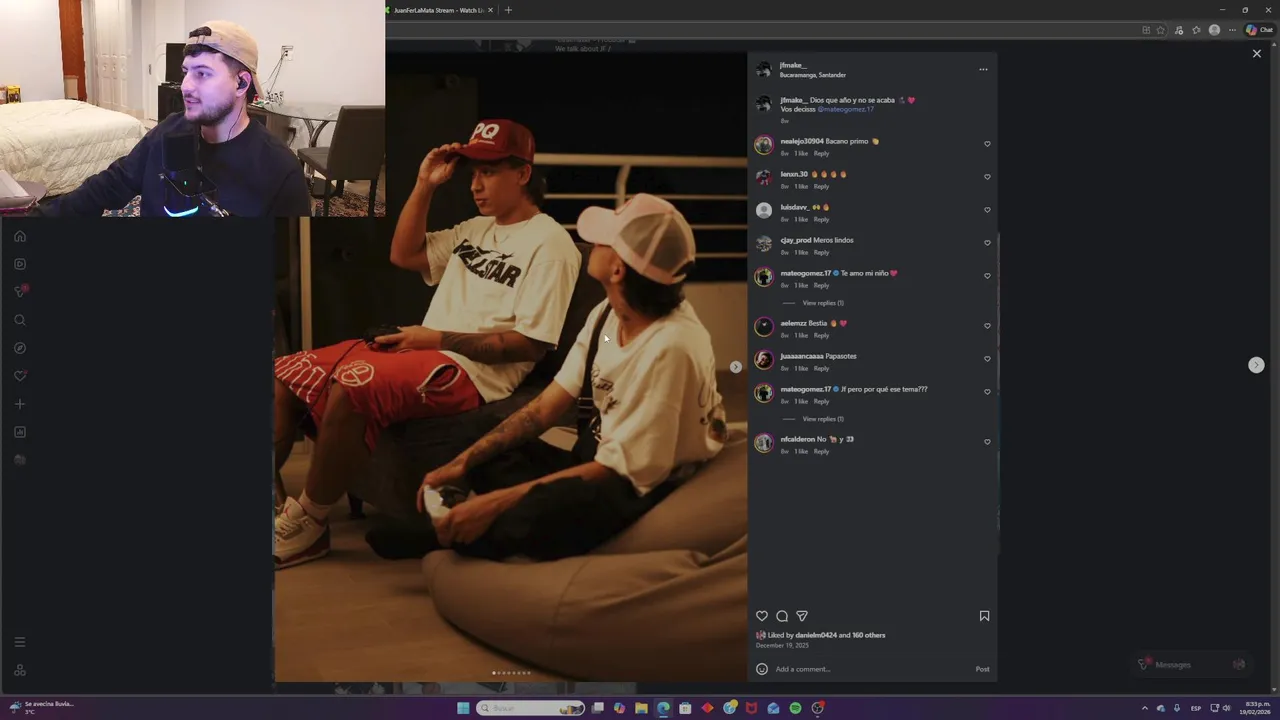
Task: Open the Bucaramanga, Santander location link
Action: pos(813,75)
